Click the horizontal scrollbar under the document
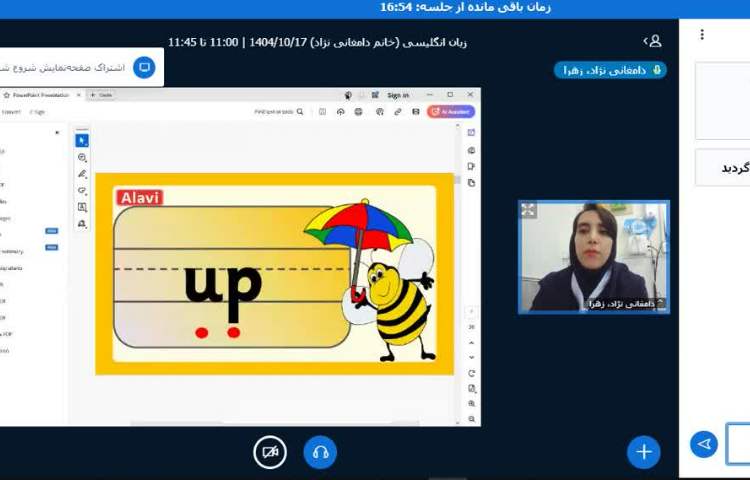 click(275, 423)
